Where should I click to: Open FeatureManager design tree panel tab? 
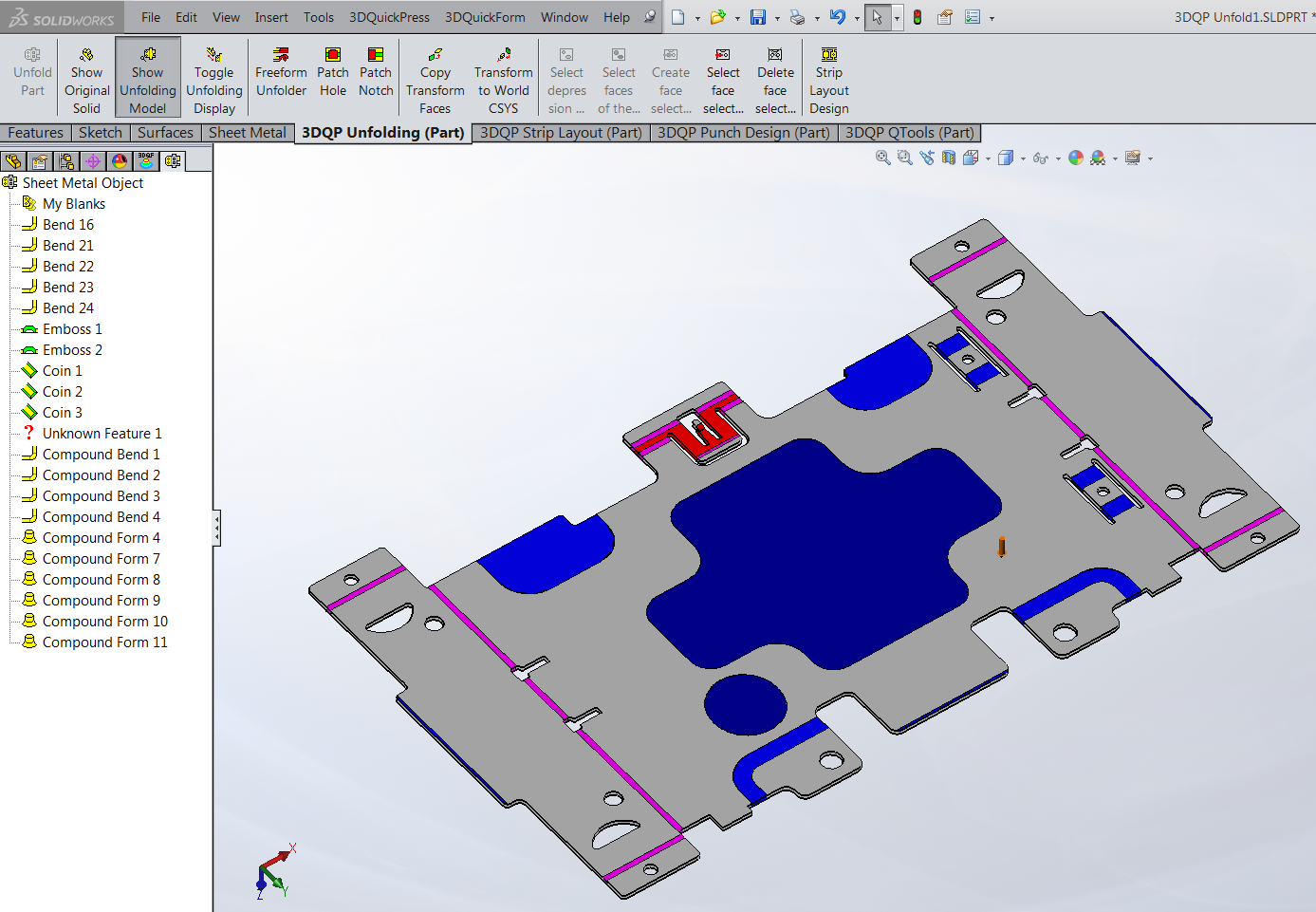[13, 161]
